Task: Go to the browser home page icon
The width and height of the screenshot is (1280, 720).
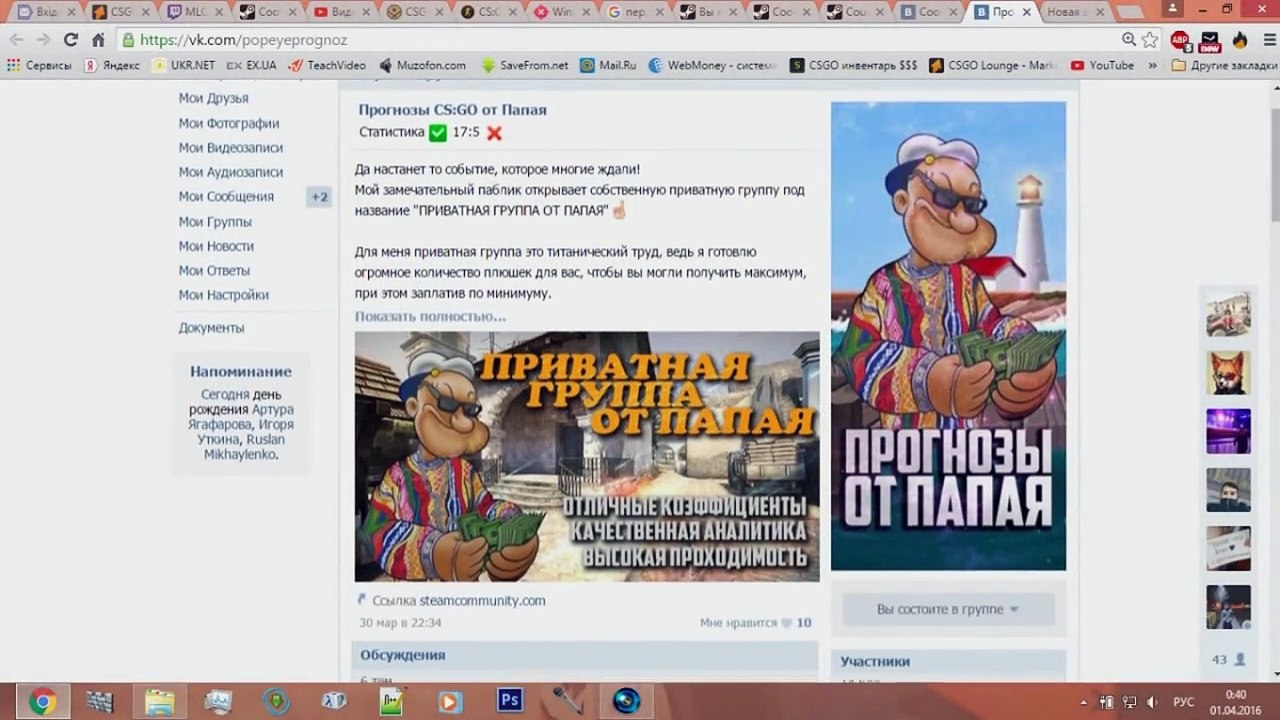Action: pyautogui.click(x=98, y=40)
